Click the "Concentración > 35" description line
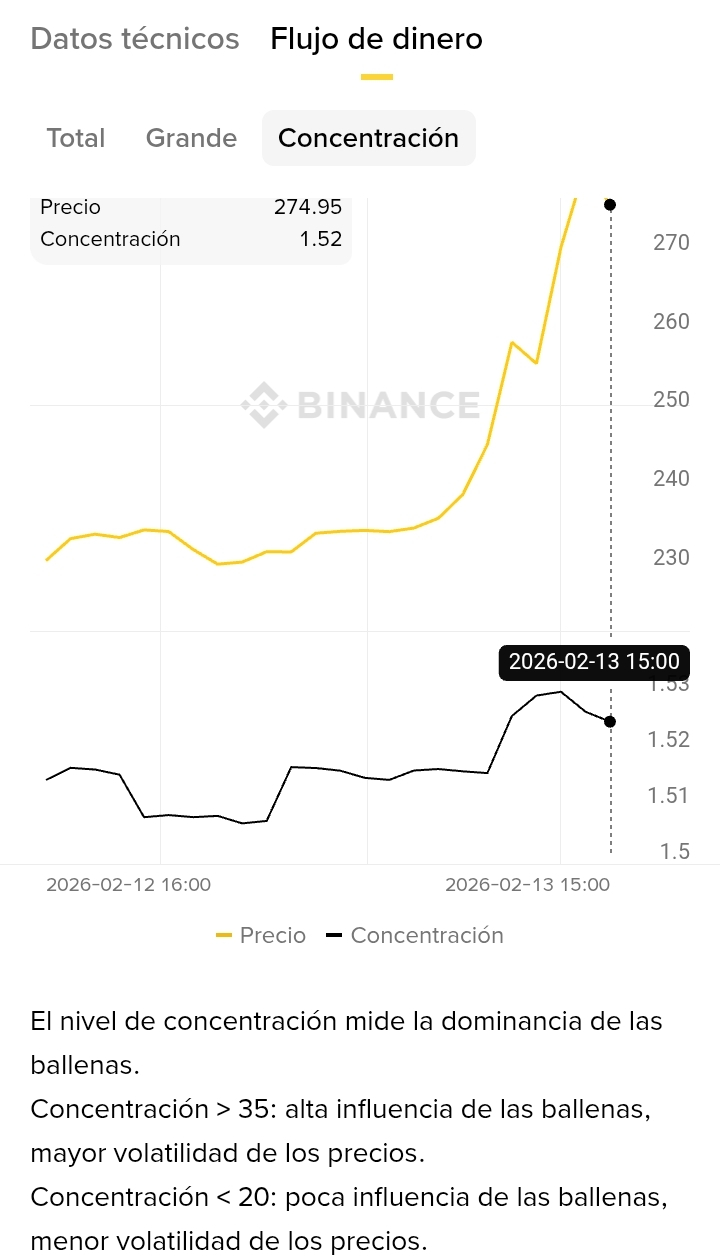720x1258 pixels. (340, 1109)
